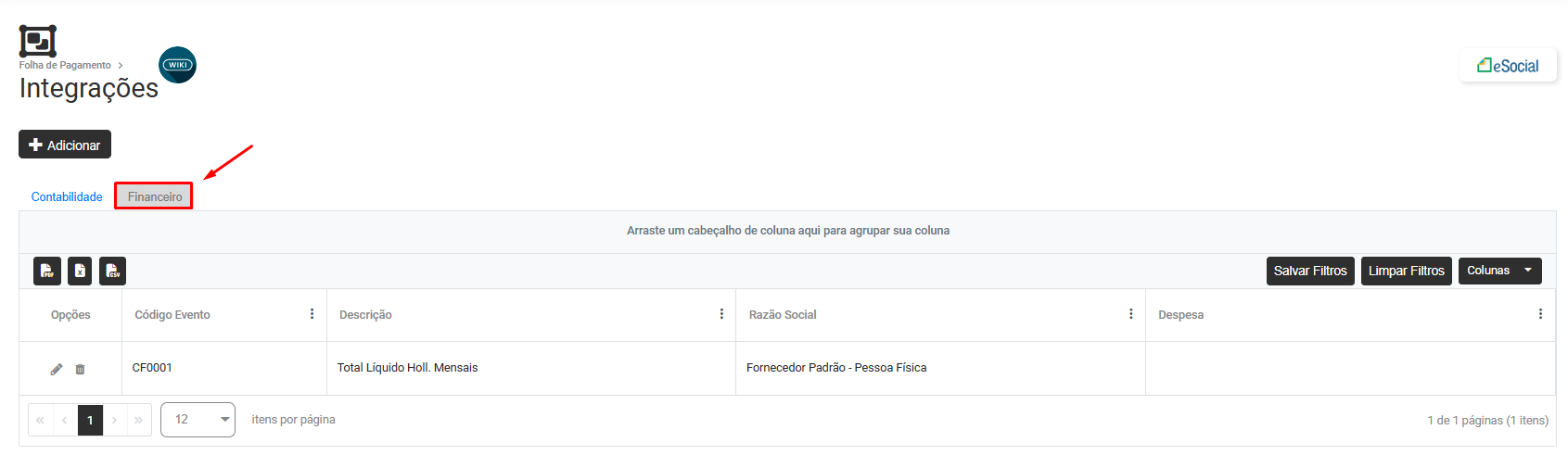The image size is (1568, 455).
Task: Export the table to PDF
Action: 47,271
